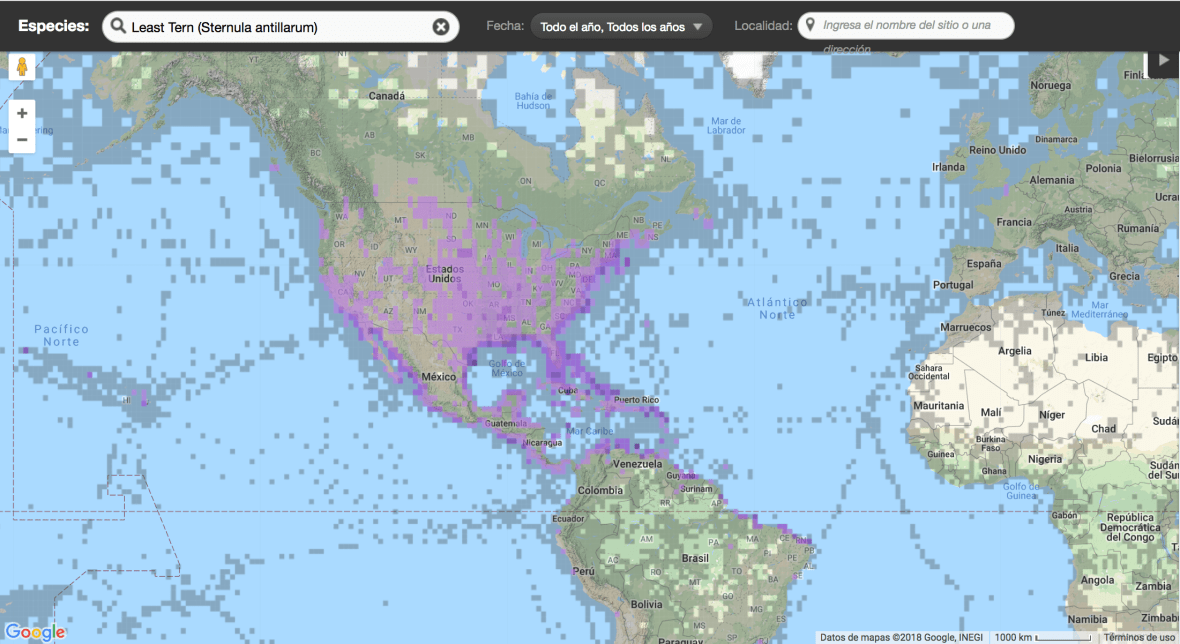Click the Atlántico Norte ocean label
Screen dimensions: 1180x644
coord(777,308)
